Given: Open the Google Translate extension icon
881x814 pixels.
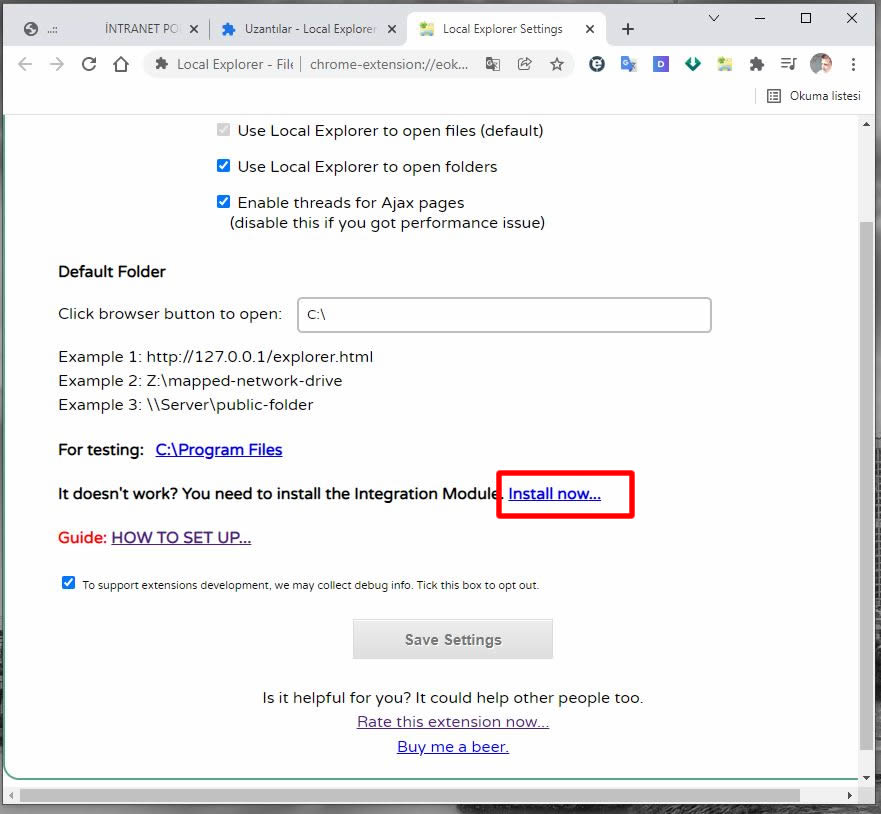Looking at the screenshot, I should pyautogui.click(x=628, y=64).
